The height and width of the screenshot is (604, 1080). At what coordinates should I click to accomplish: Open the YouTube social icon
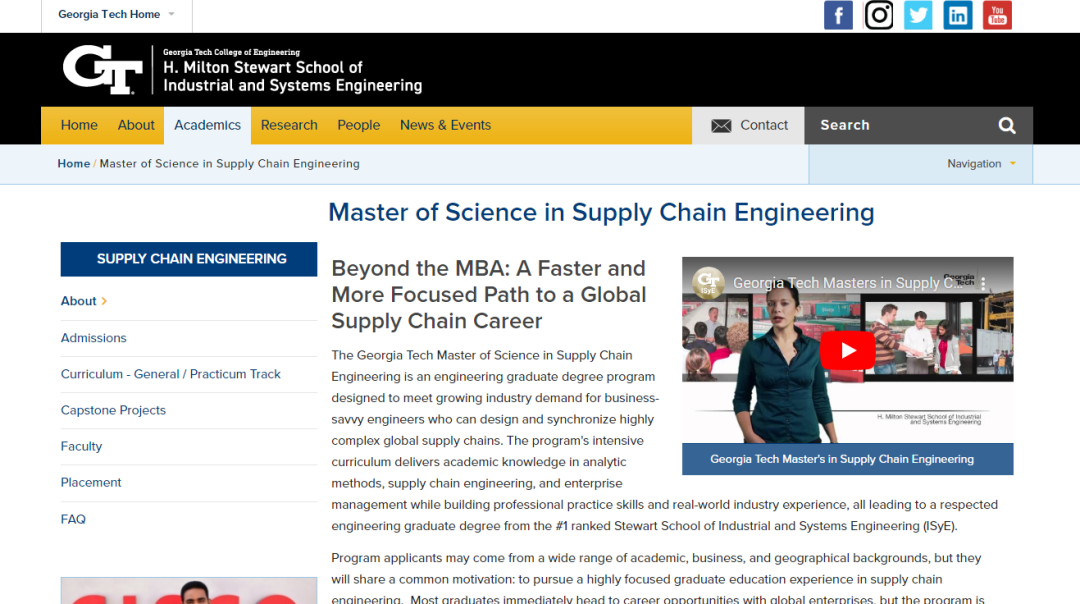pyautogui.click(x=997, y=15)
